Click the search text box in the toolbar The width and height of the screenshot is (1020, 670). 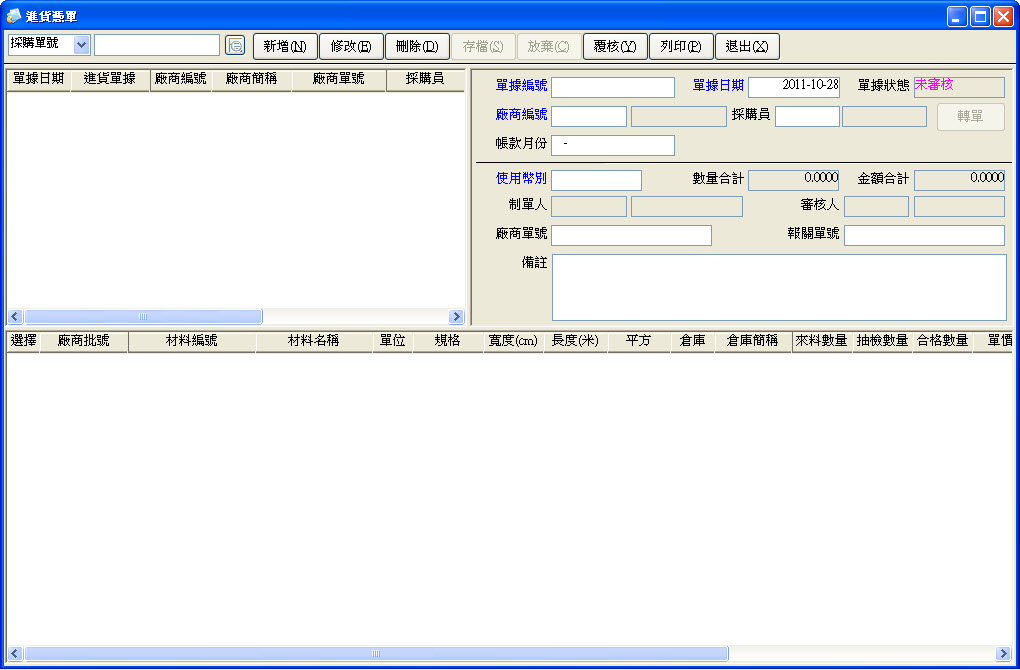coord(157,45)
